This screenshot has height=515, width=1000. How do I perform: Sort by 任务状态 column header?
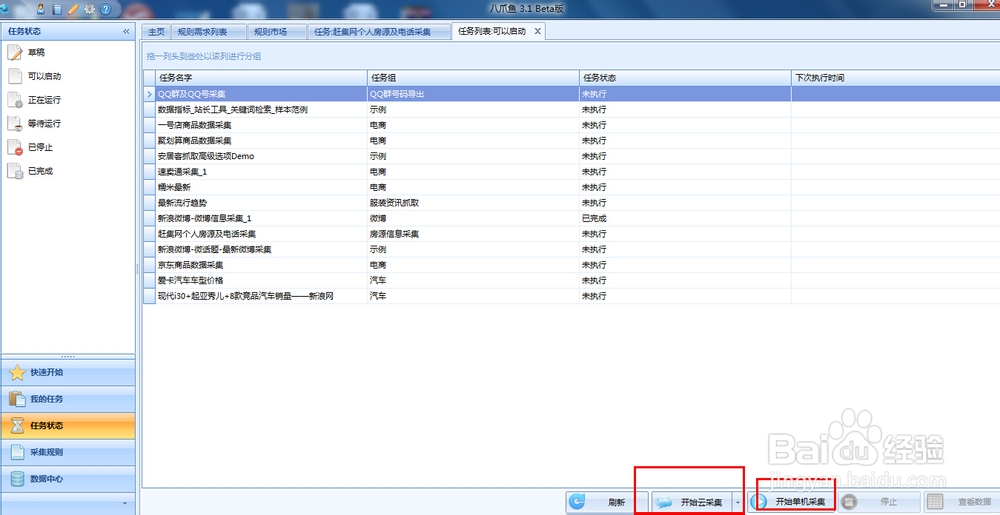[x=685, y=78]
